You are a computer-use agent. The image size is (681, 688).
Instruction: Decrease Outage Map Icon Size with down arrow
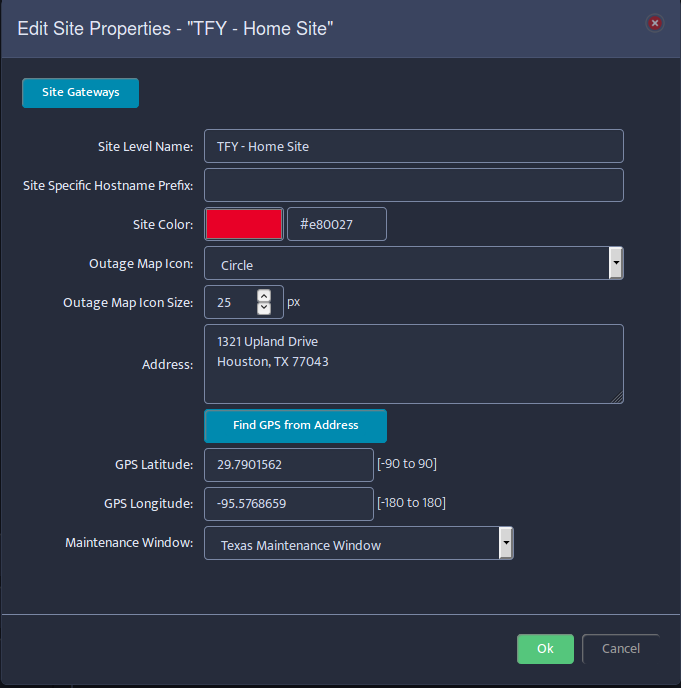[264, 308]
